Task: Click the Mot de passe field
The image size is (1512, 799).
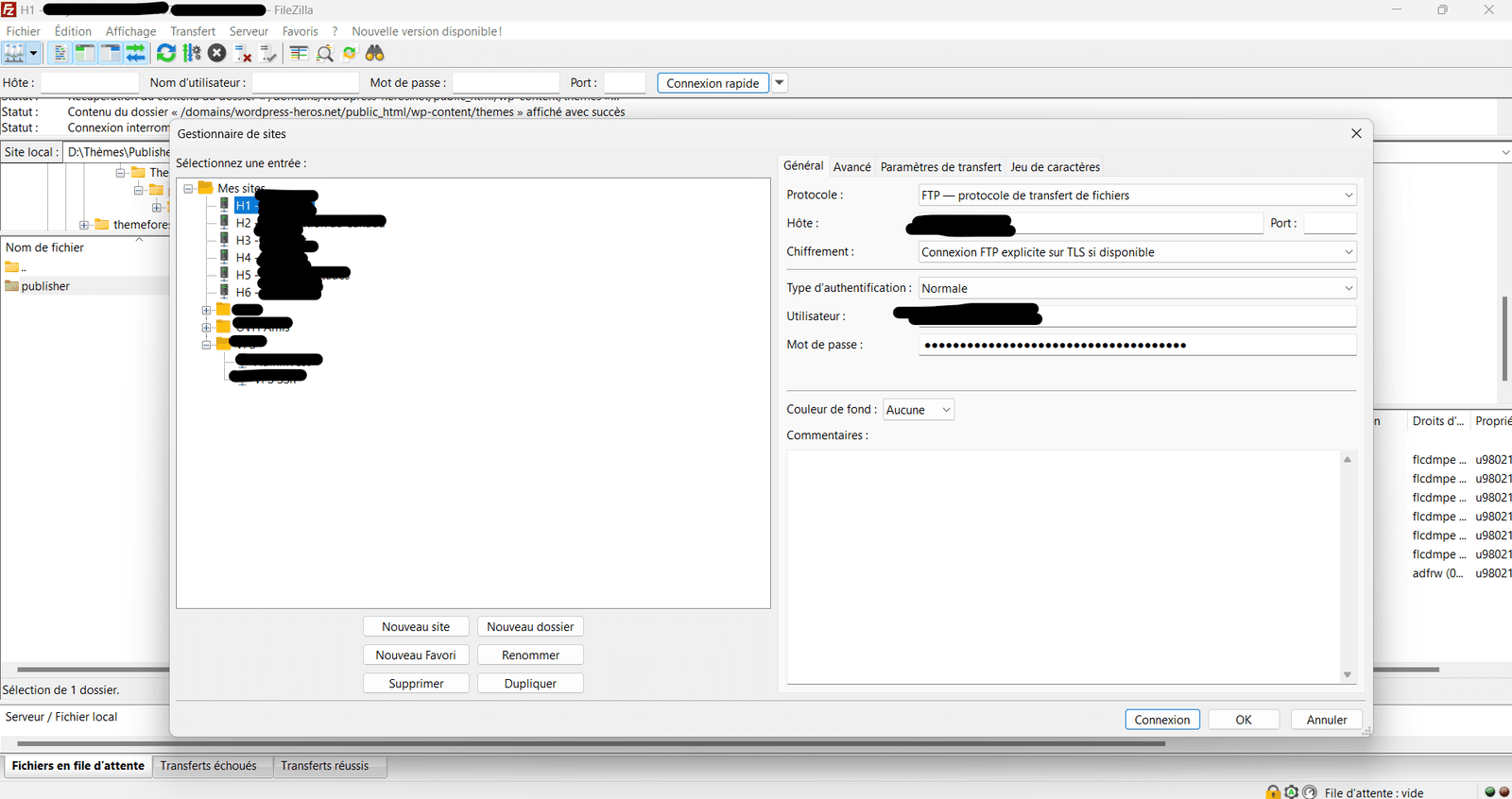Action: [x=1137, y=345]
